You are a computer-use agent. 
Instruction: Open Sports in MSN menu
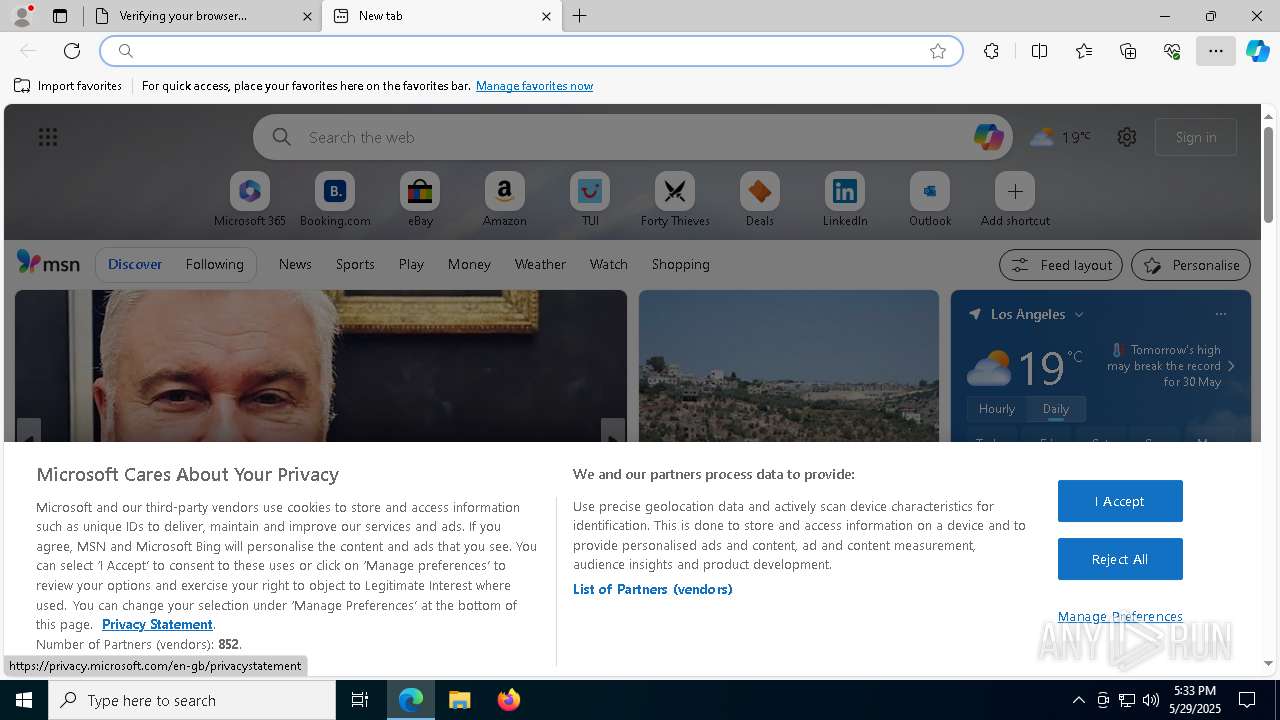pos(355,264)
